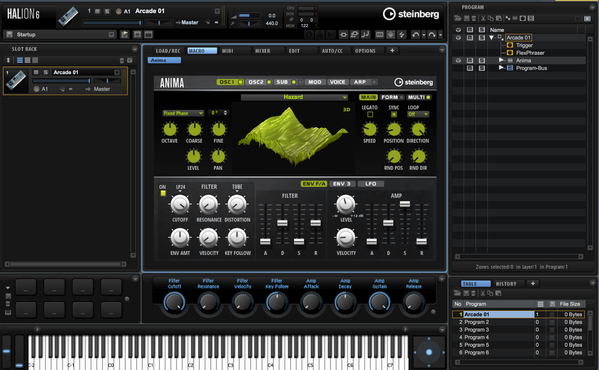Select the OSC2 button in Anima
The image size is (599, 370).
pyautogui.click(x=258, y=82)
